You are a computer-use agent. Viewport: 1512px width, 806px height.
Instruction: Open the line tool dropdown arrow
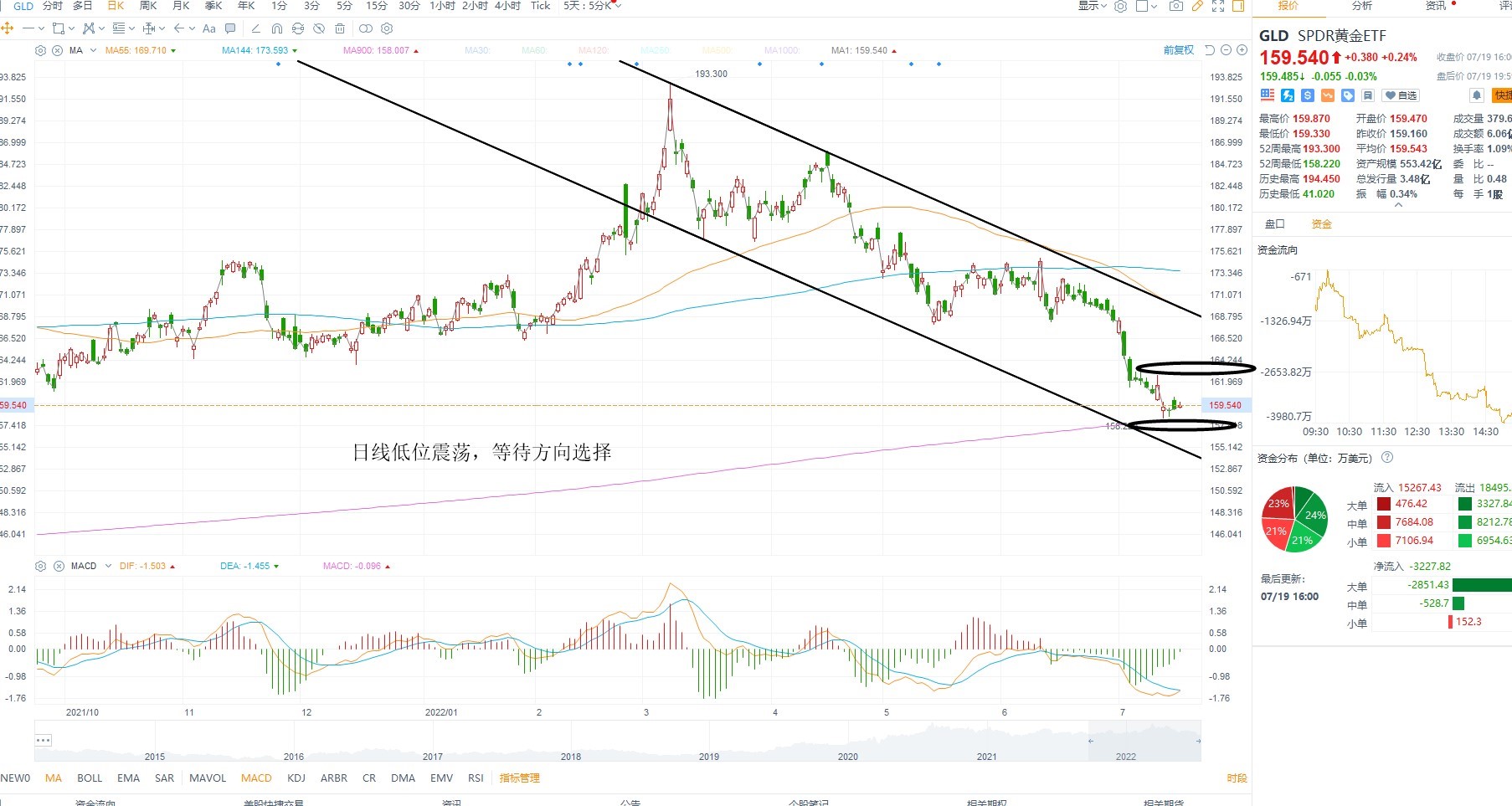pyautogui.click(x=41, y=28)
